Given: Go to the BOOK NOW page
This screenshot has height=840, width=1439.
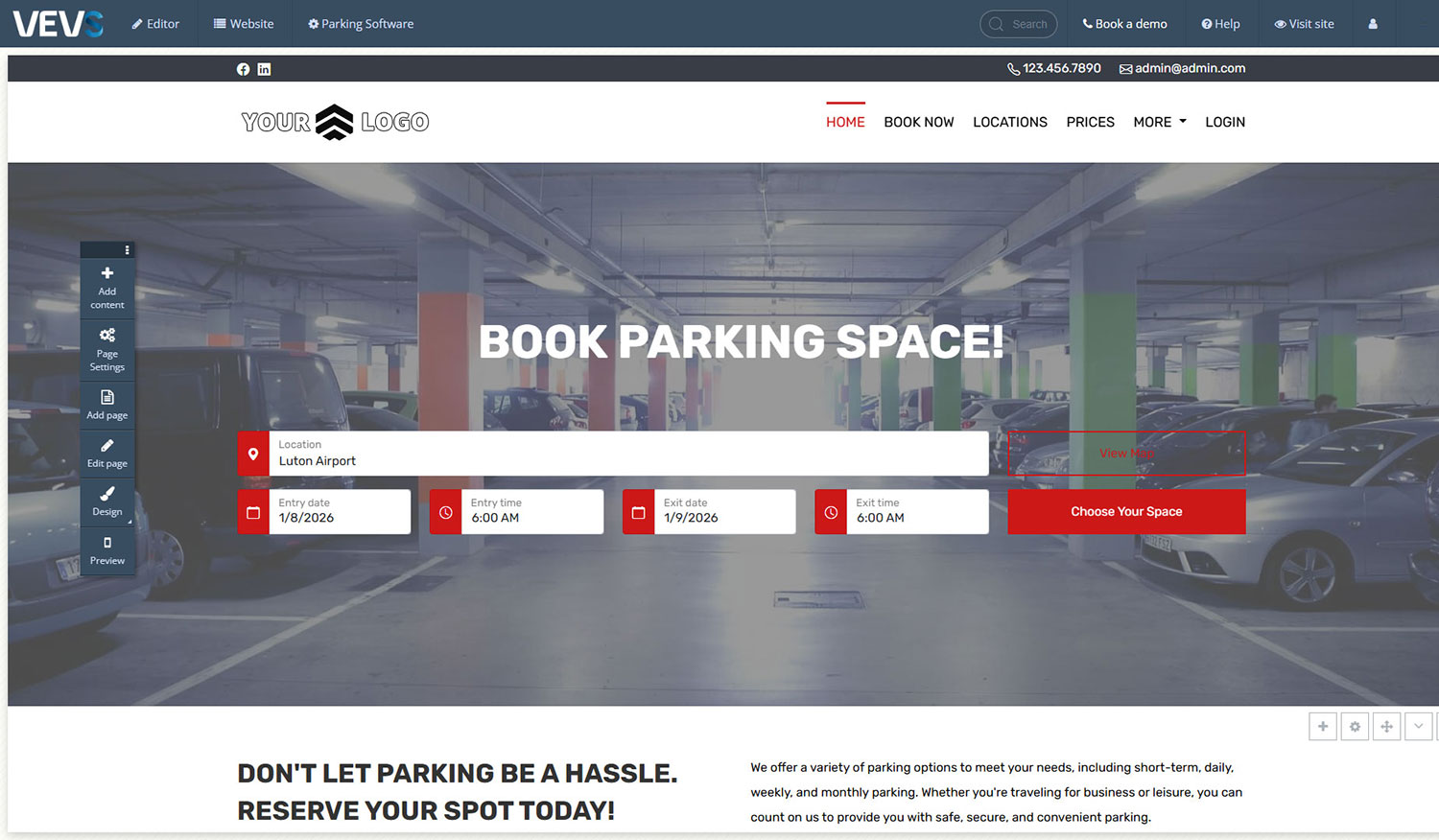Looking at the screenshot, I should pyautogui.click(x=918, y=122).
